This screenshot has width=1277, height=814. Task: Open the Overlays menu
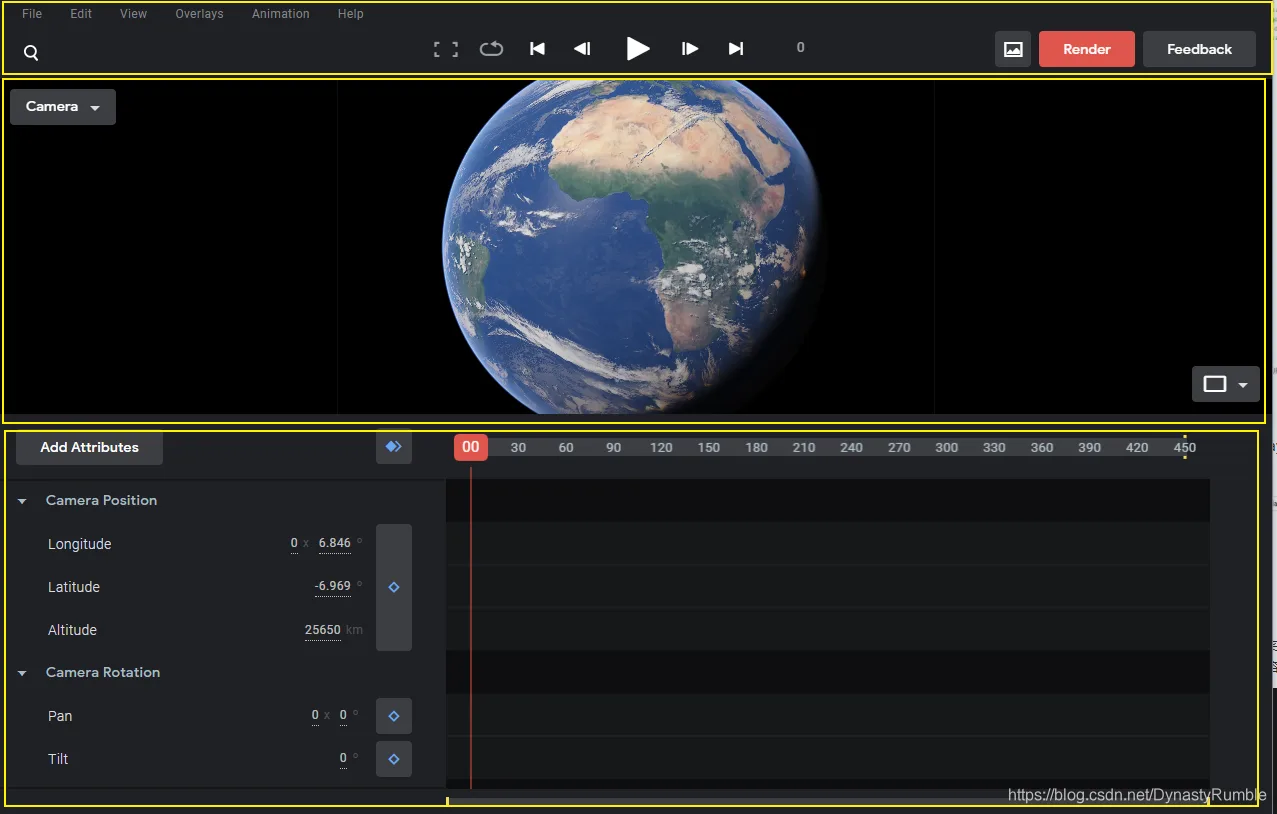pyautogui.click(x=199, y=14)
